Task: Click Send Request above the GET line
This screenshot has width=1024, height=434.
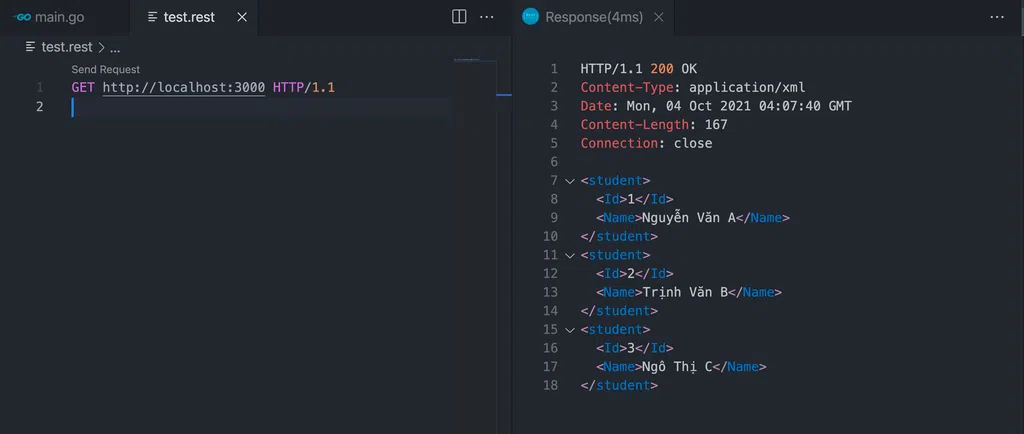Action: click(x=106, y=69)
